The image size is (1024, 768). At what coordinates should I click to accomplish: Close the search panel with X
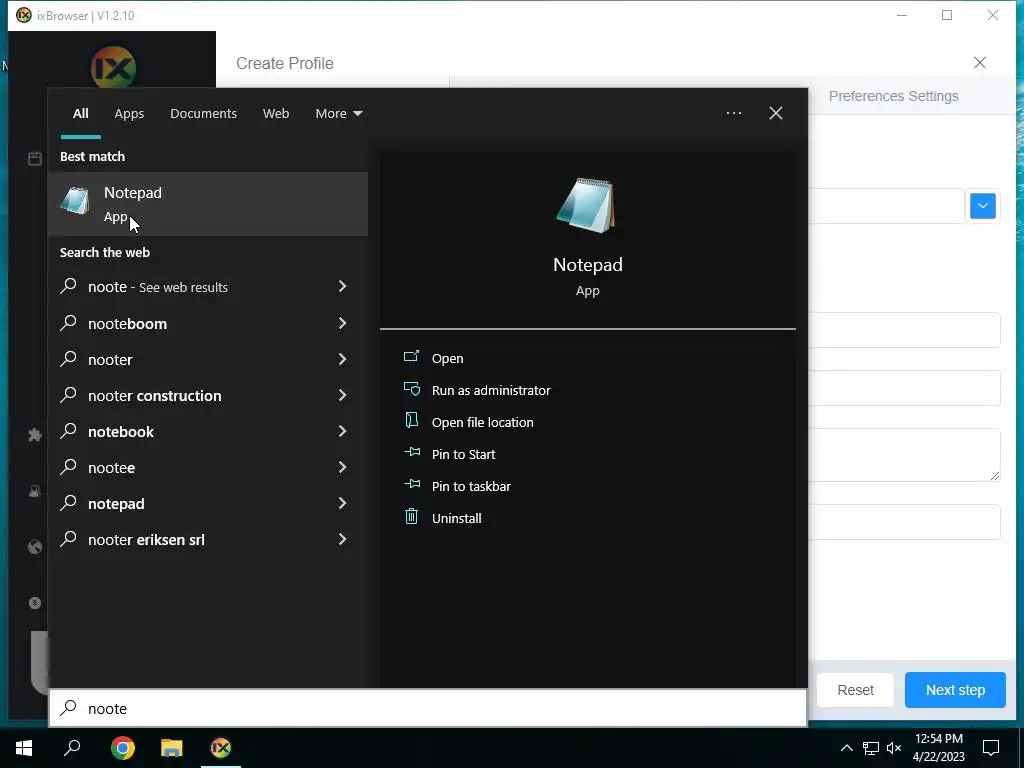(775, 113)
